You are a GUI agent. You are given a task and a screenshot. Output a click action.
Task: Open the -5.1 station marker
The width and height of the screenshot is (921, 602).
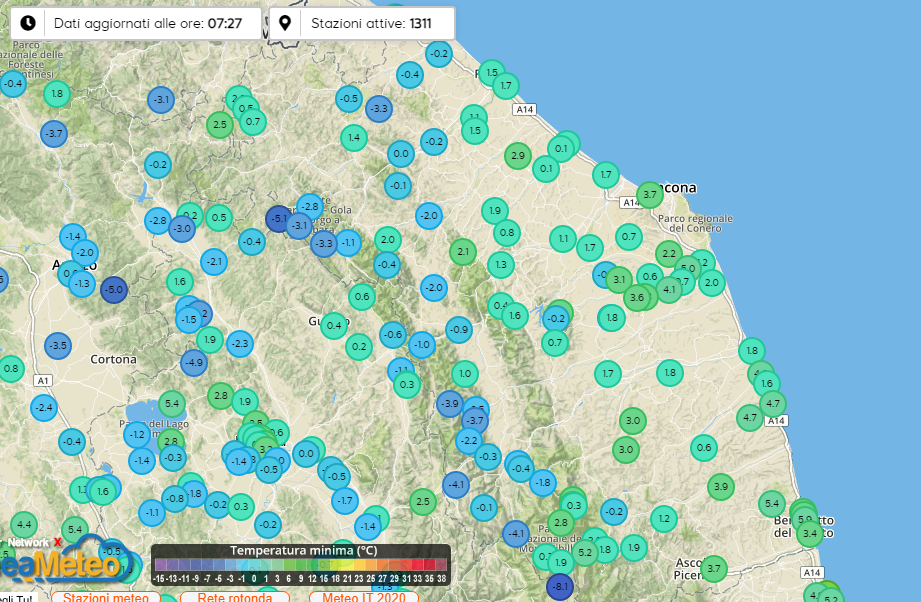pyautogui.click(x=280, y=219)
